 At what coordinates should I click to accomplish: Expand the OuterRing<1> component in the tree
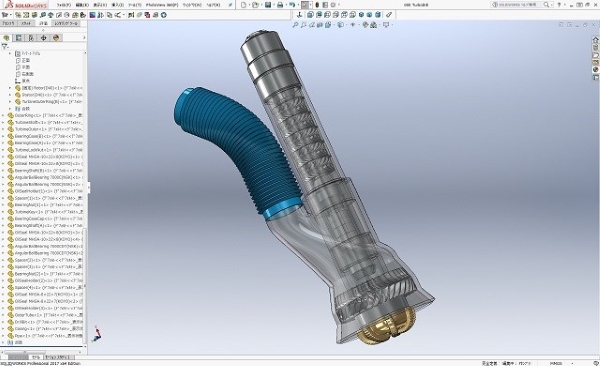tap(3, 115)
